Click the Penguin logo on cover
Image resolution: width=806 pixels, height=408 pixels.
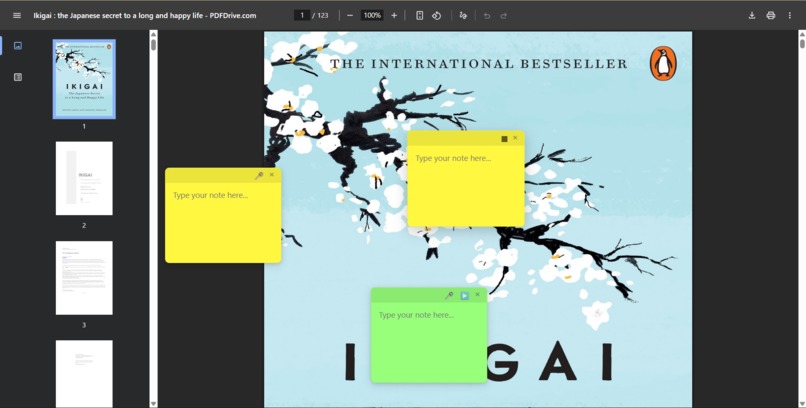click(x=663, y=64)
